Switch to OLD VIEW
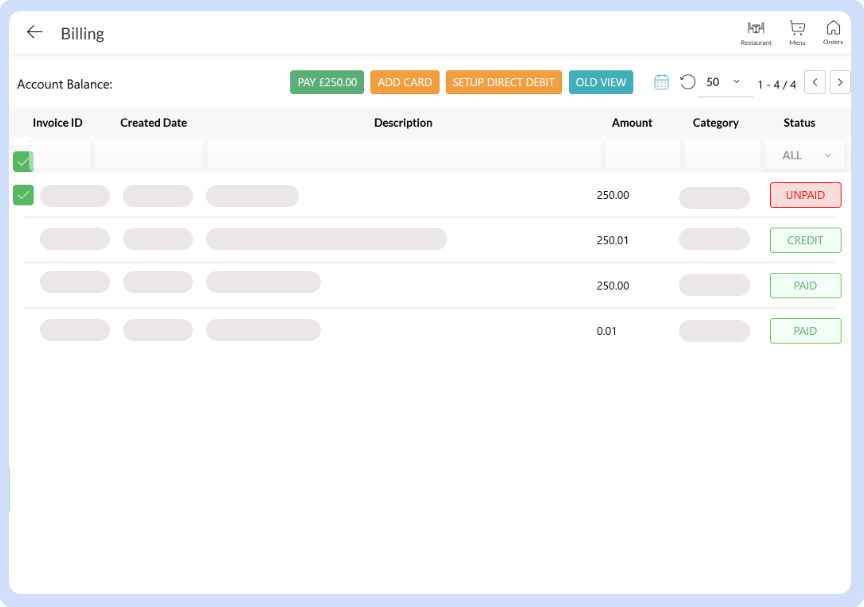 [601, 82]
